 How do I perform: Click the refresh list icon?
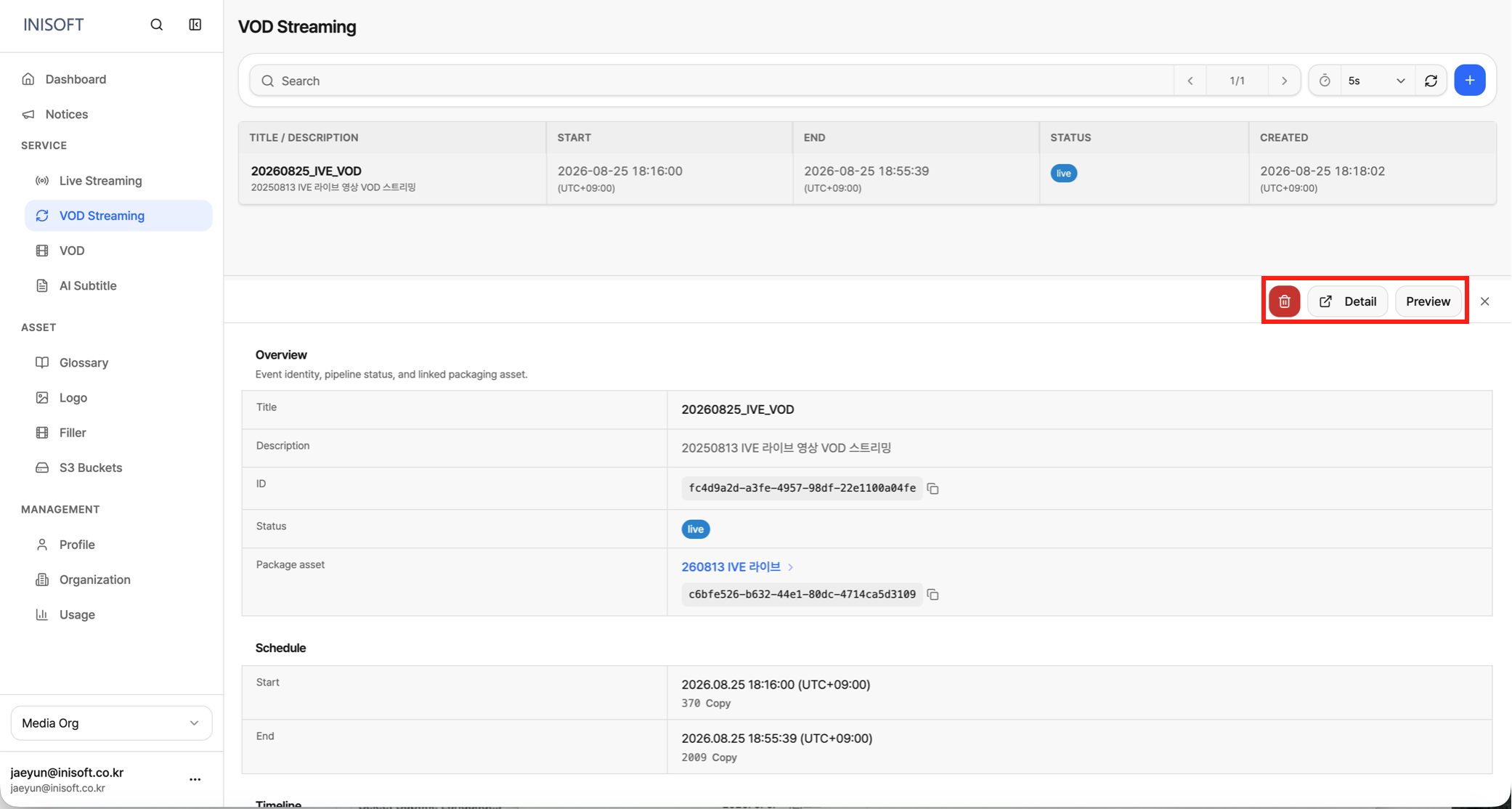(x=1431, y=81)
